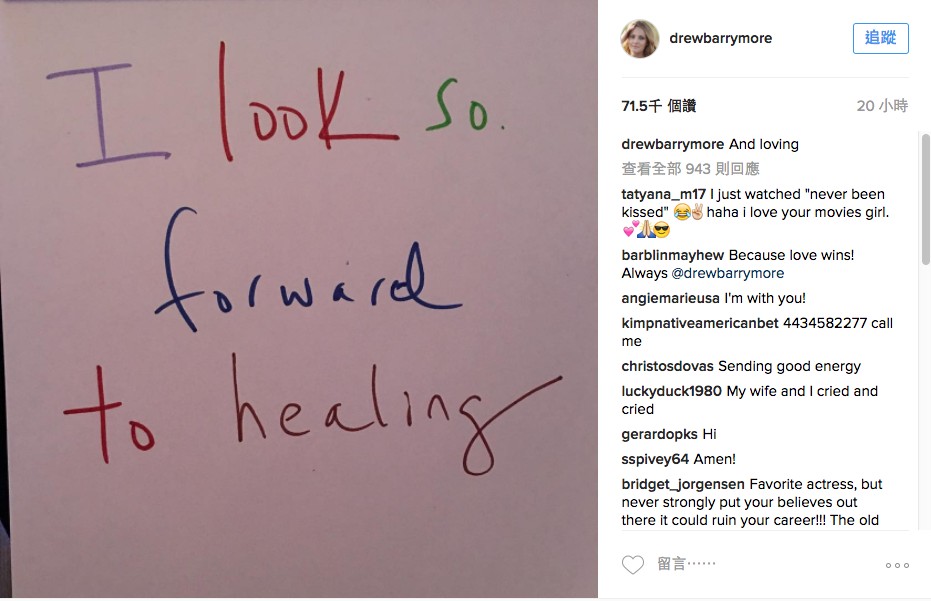Open sspivey64's profile
This screenshot has width=931, height=601.
(655, 459)
